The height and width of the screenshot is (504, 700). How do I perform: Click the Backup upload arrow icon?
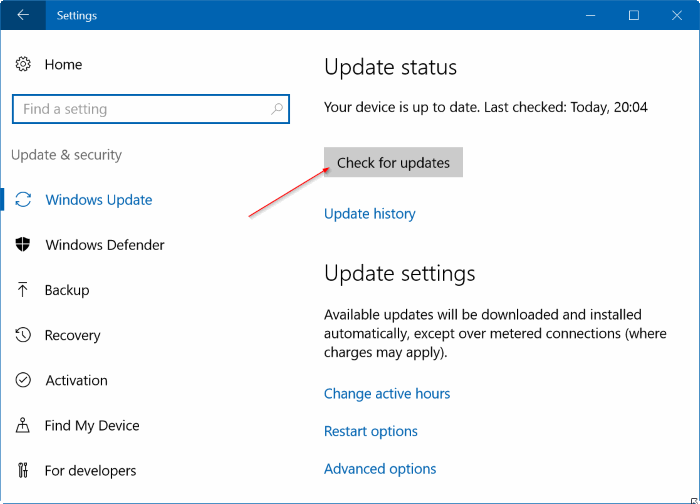(23, 290)
